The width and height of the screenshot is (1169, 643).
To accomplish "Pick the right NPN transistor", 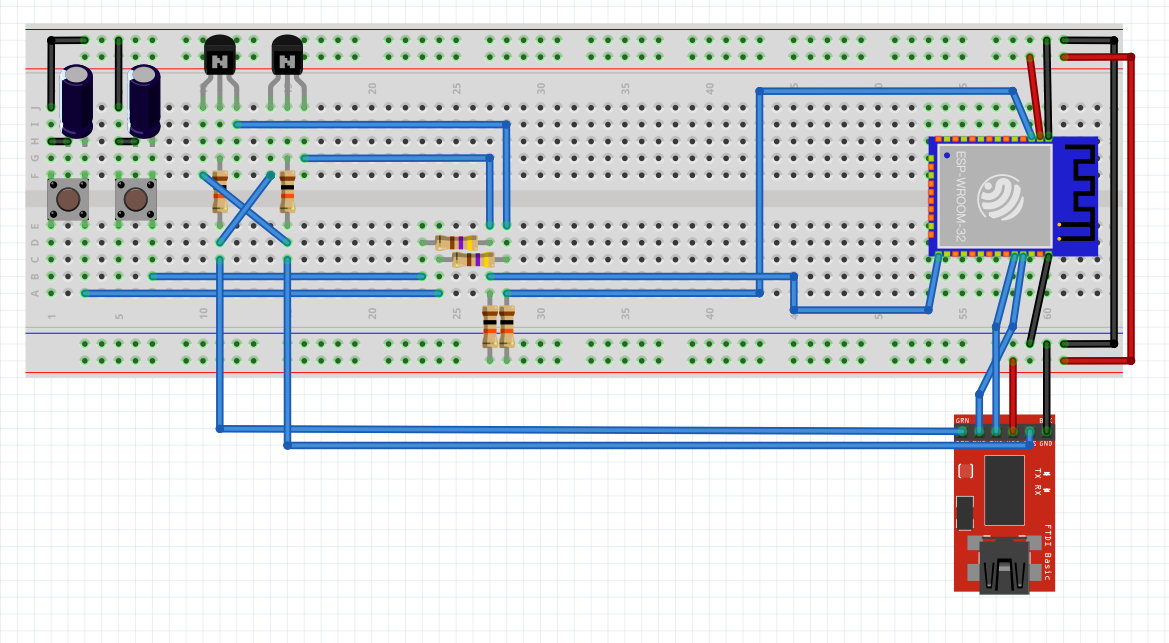I will (287, 58).
